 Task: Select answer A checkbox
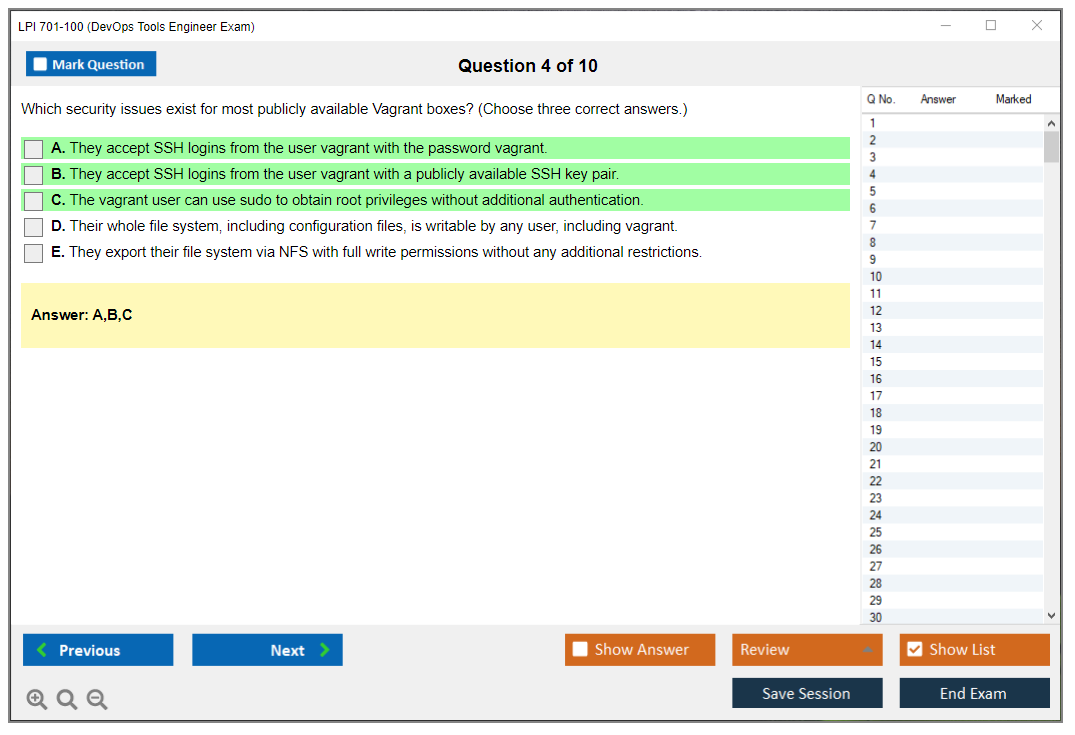tap(34, 149)
